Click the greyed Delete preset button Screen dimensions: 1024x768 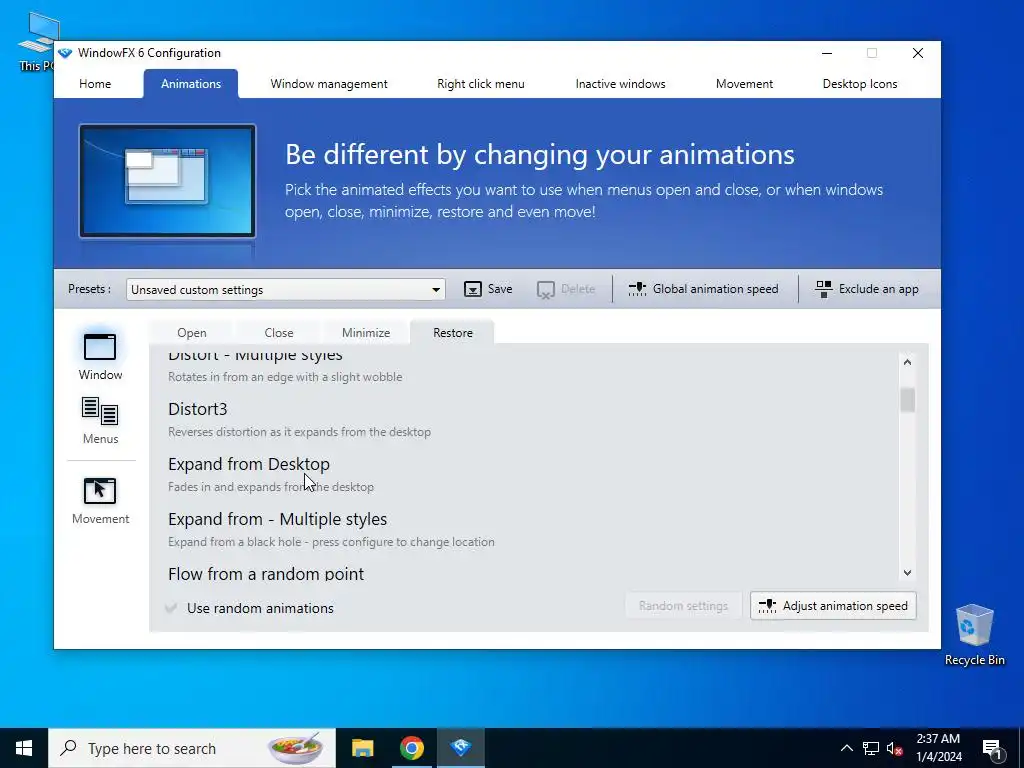[x=566, y=289]
